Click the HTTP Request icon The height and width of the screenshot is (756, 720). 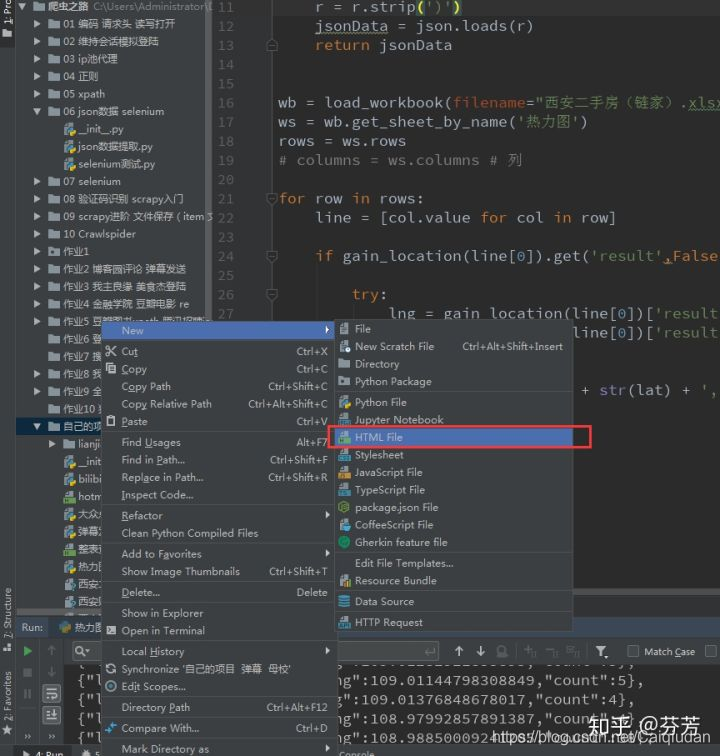(x=344, y=622)
